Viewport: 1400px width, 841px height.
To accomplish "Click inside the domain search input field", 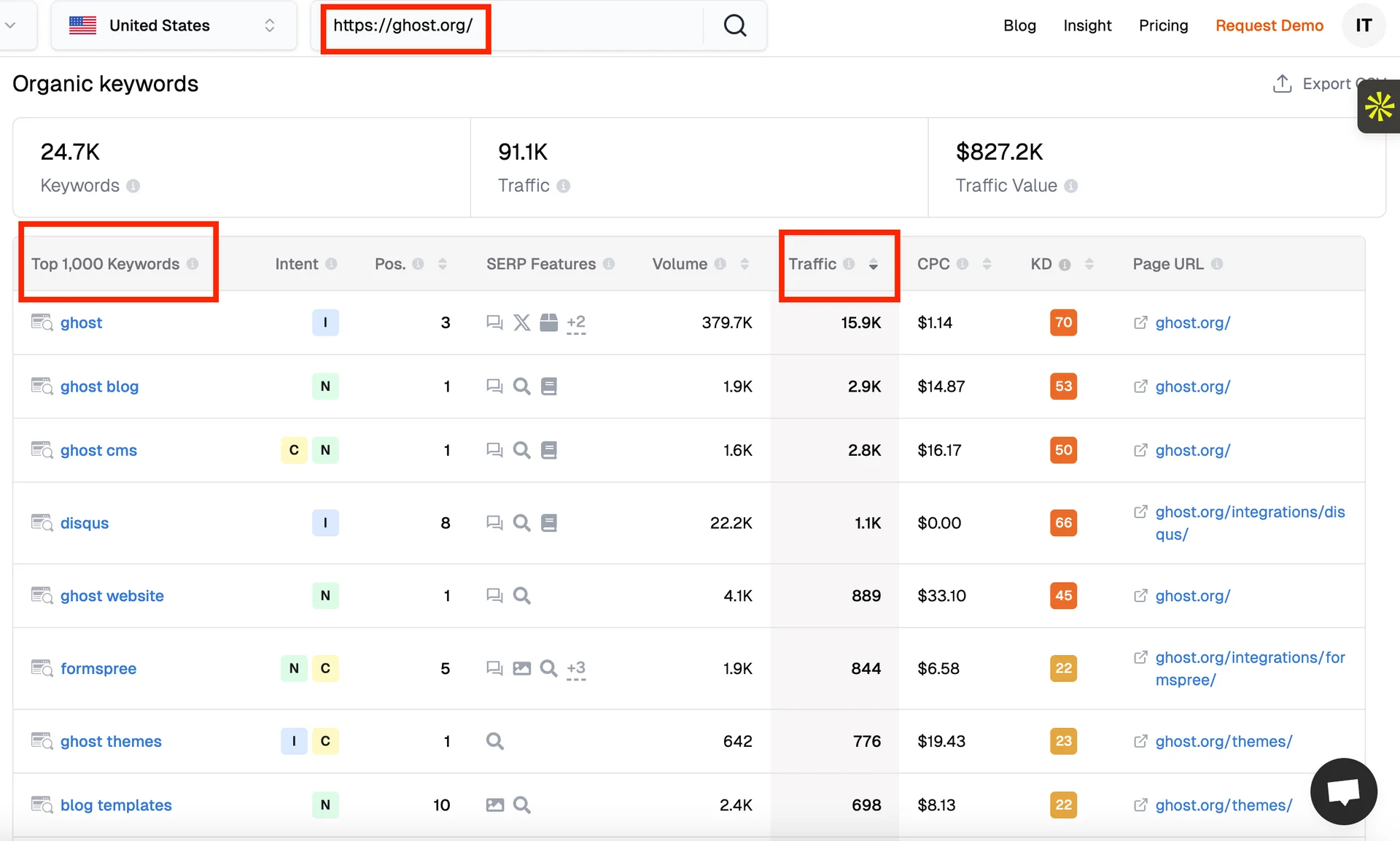I will click(547, 26).
